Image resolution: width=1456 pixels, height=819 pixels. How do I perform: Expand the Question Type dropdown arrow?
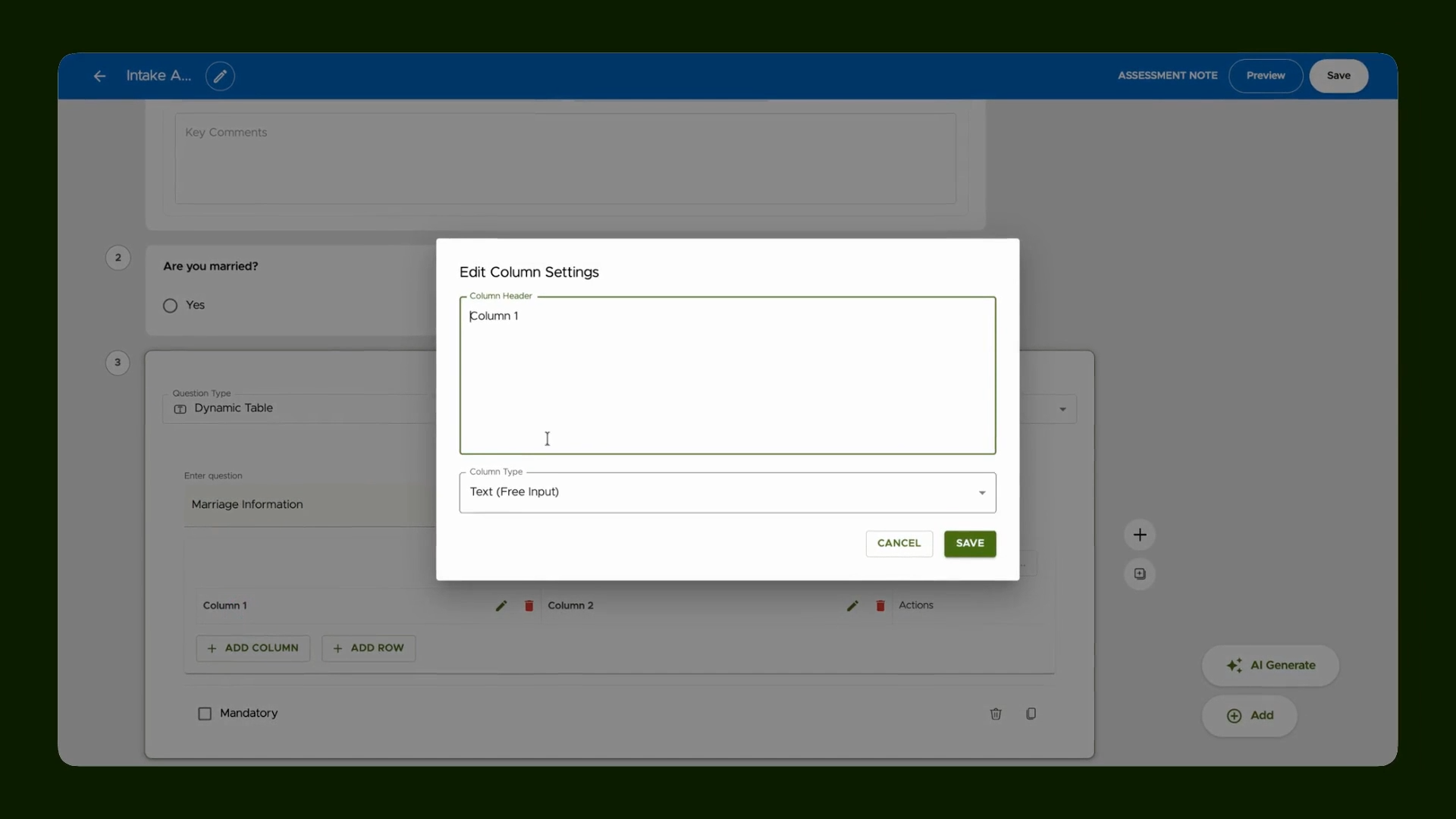coord(1062,409)
